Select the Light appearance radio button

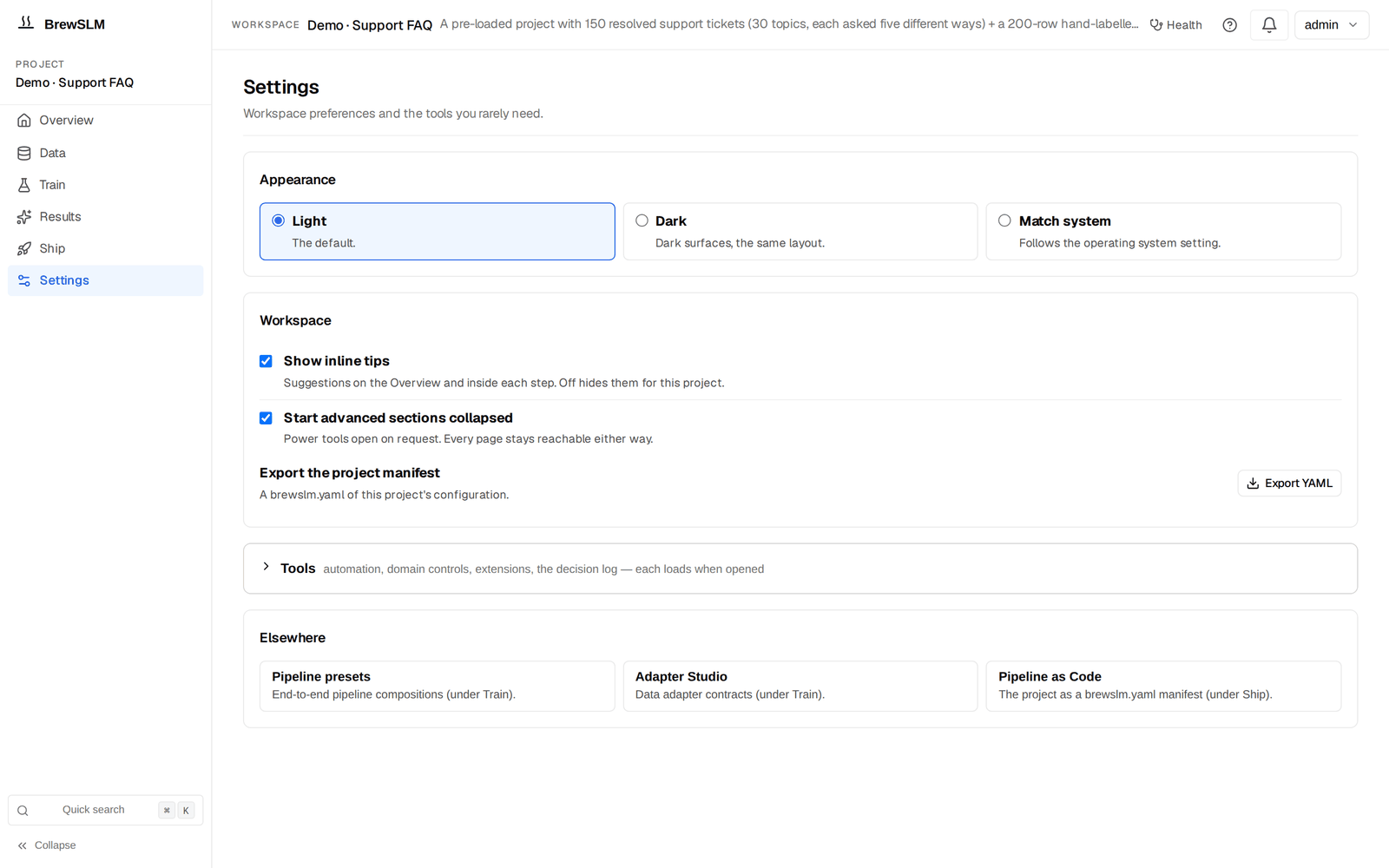279,220
